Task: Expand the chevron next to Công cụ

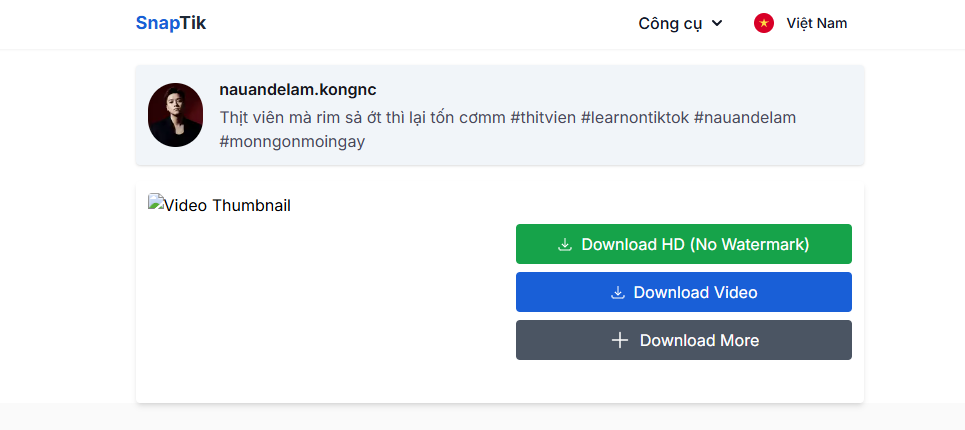Action: click(x=717, y=24)
